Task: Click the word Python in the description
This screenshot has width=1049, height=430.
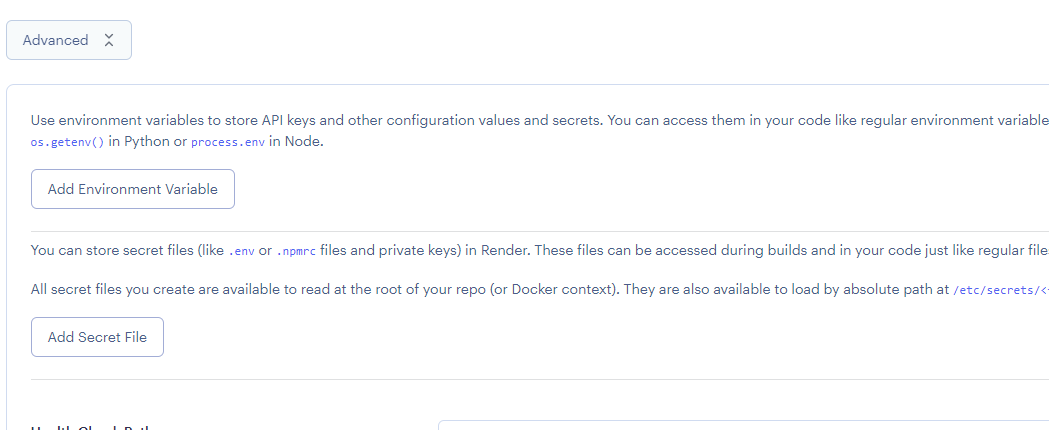Action: pyautogui.click(x=147, y=142)
